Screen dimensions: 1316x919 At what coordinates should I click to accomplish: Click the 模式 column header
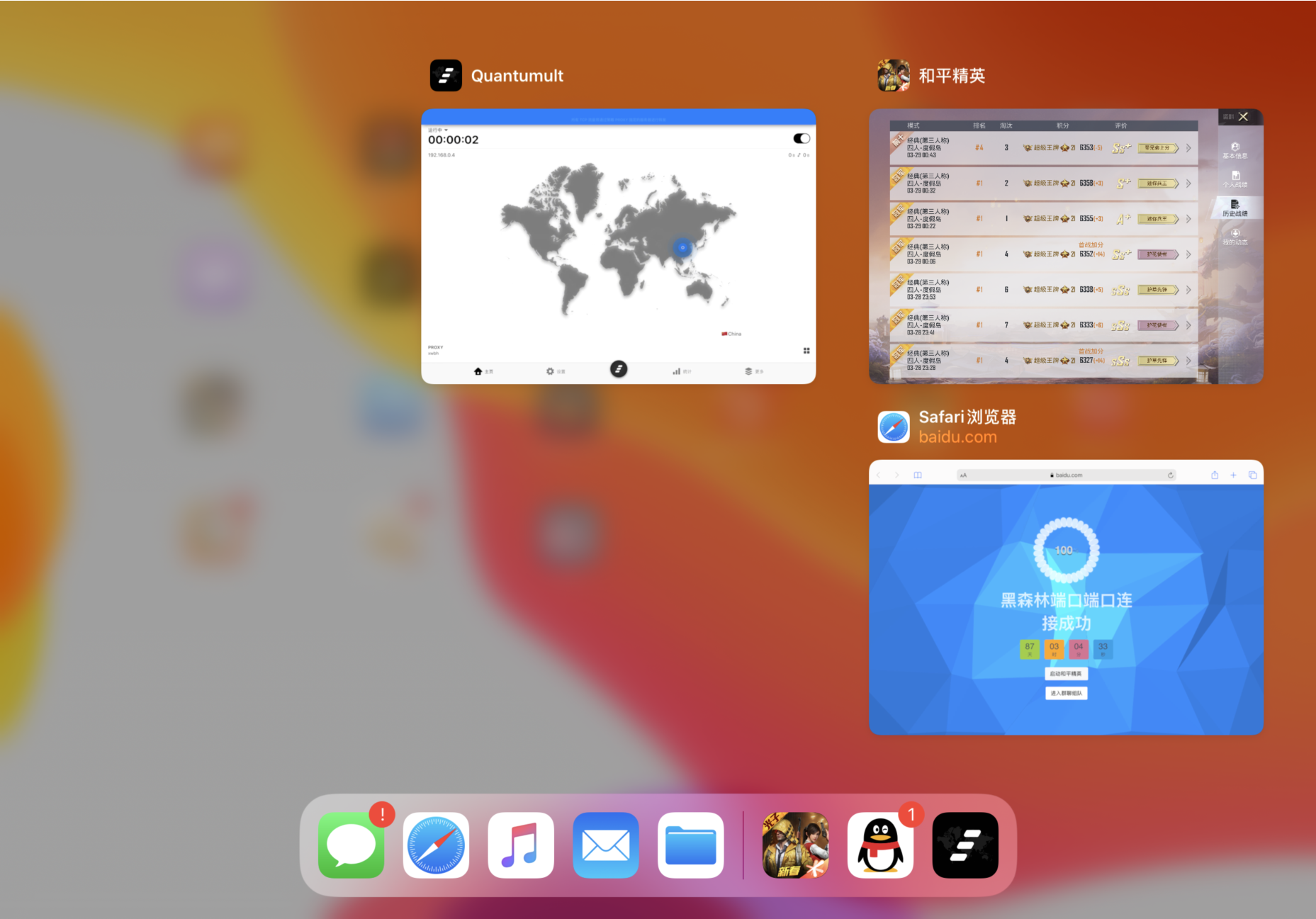(913, 125)
